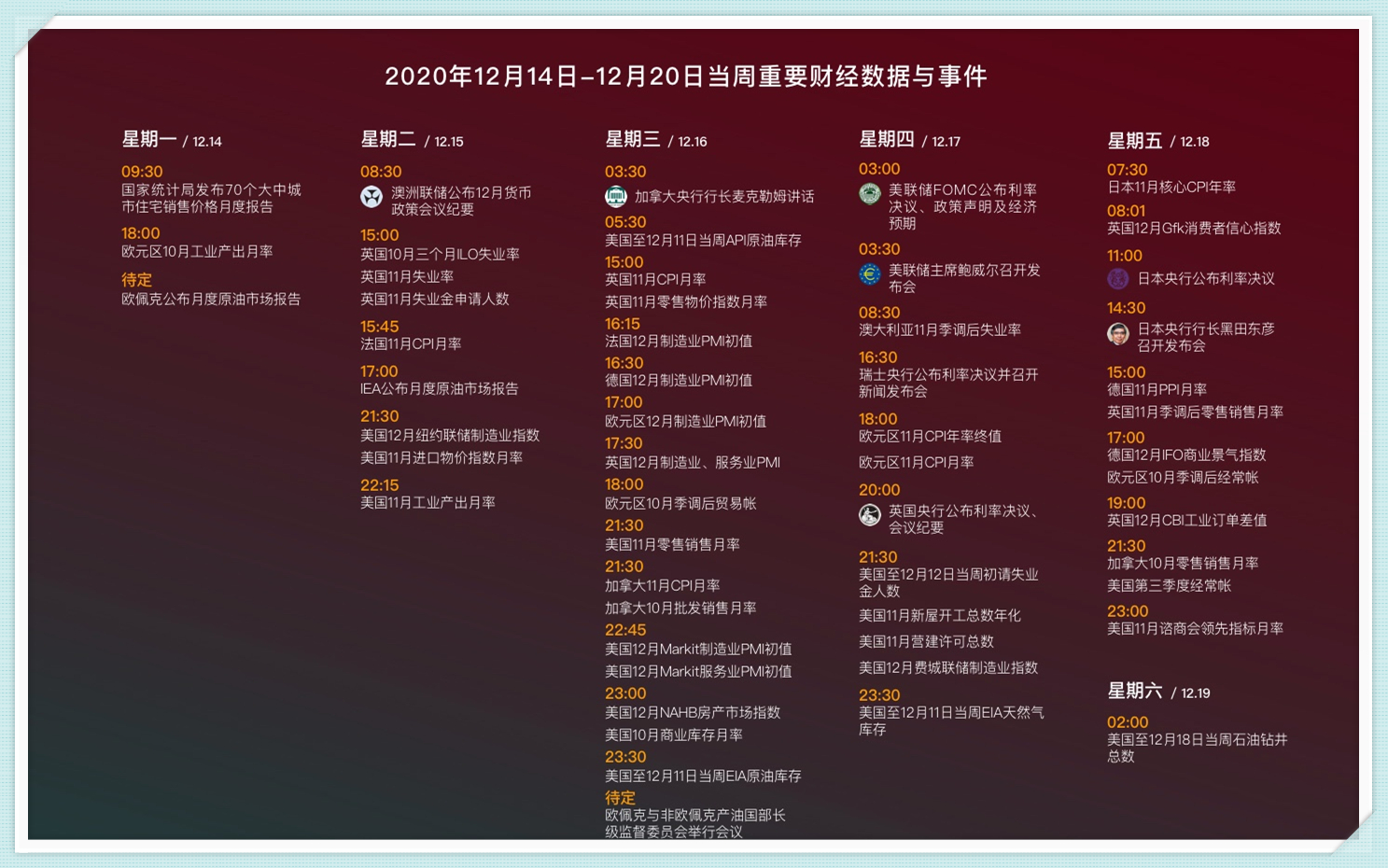Click 瑞士央行公布利率决议并召开新闻发布会
This screenshot has width=1388, height=868.
click(948, 383)
